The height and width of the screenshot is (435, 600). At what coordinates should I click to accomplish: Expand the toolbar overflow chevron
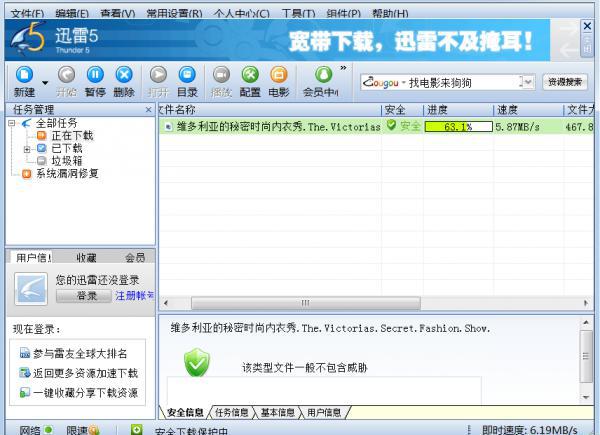(343, 68)
